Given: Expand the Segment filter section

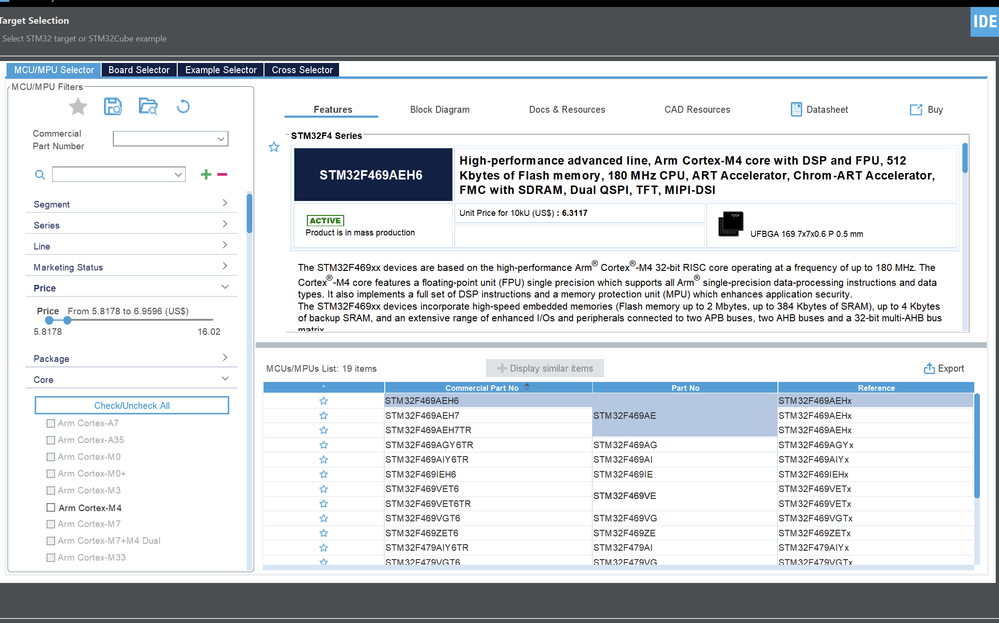Looking at the screenshot, I should point(131,204).
